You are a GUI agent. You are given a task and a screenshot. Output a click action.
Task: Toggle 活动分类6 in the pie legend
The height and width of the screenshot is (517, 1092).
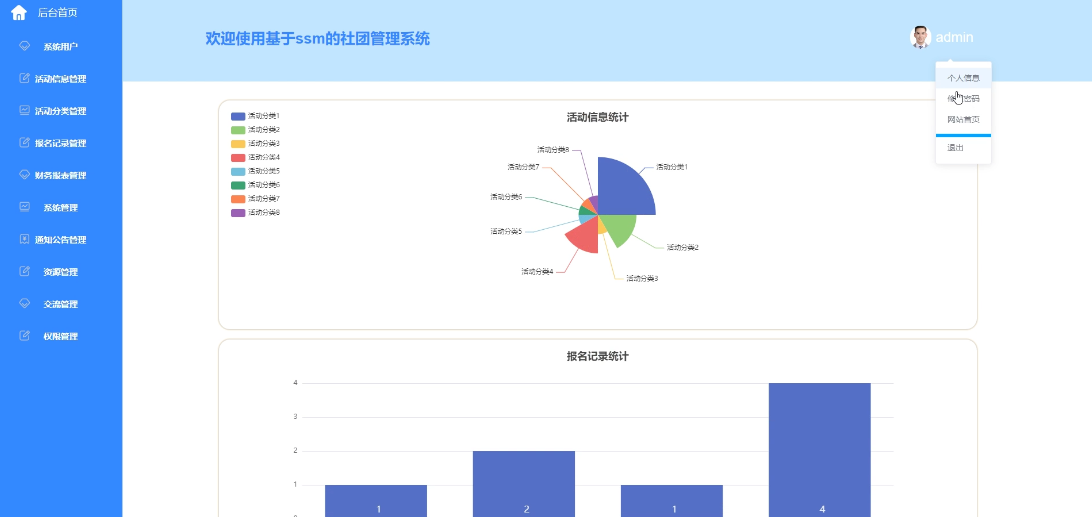(x=256, y=185)
